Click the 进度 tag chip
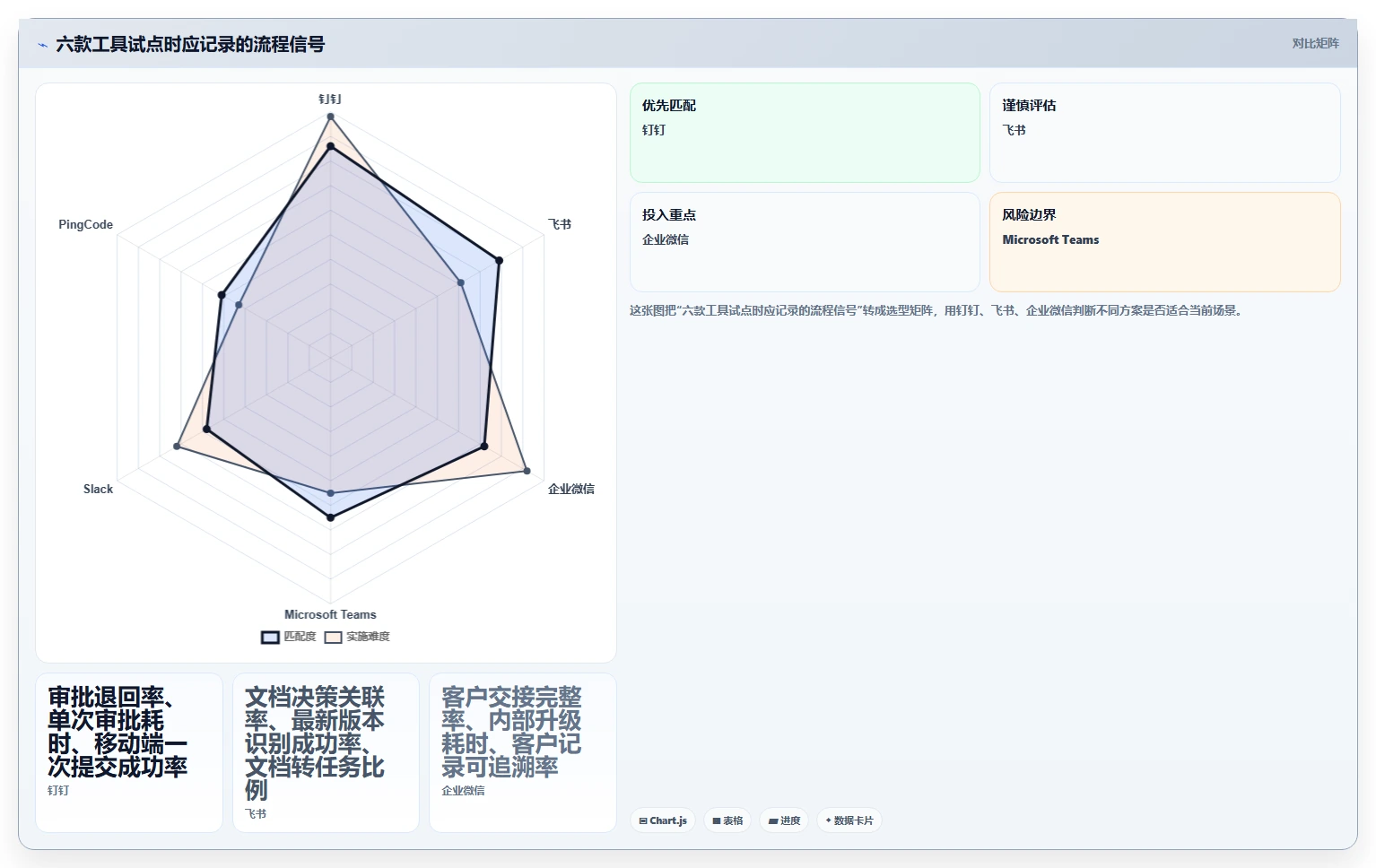Viewport: 1376px width, 868px height. (x=784, y=820)
